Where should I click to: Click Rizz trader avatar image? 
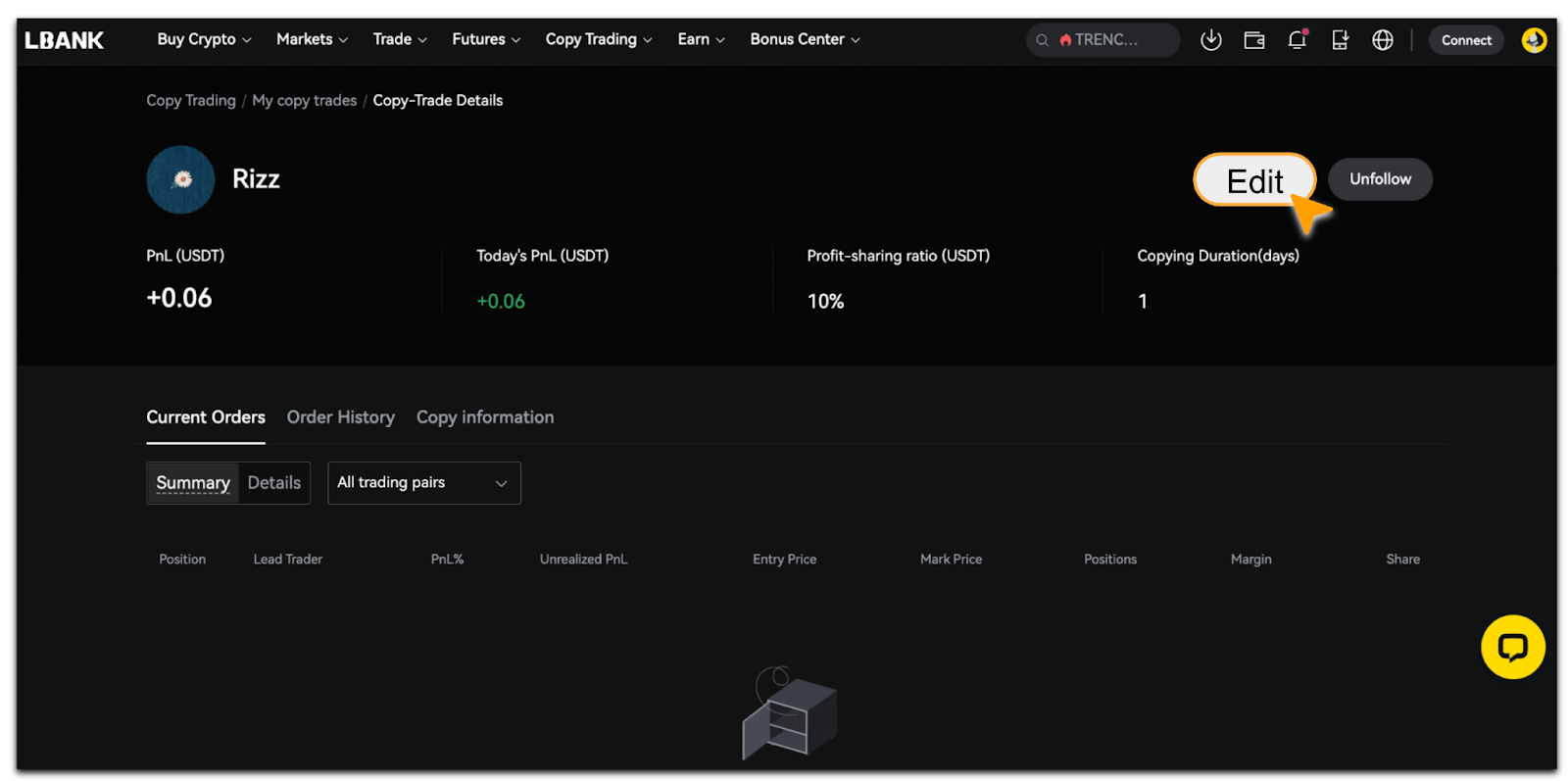[x=180, y=179]
